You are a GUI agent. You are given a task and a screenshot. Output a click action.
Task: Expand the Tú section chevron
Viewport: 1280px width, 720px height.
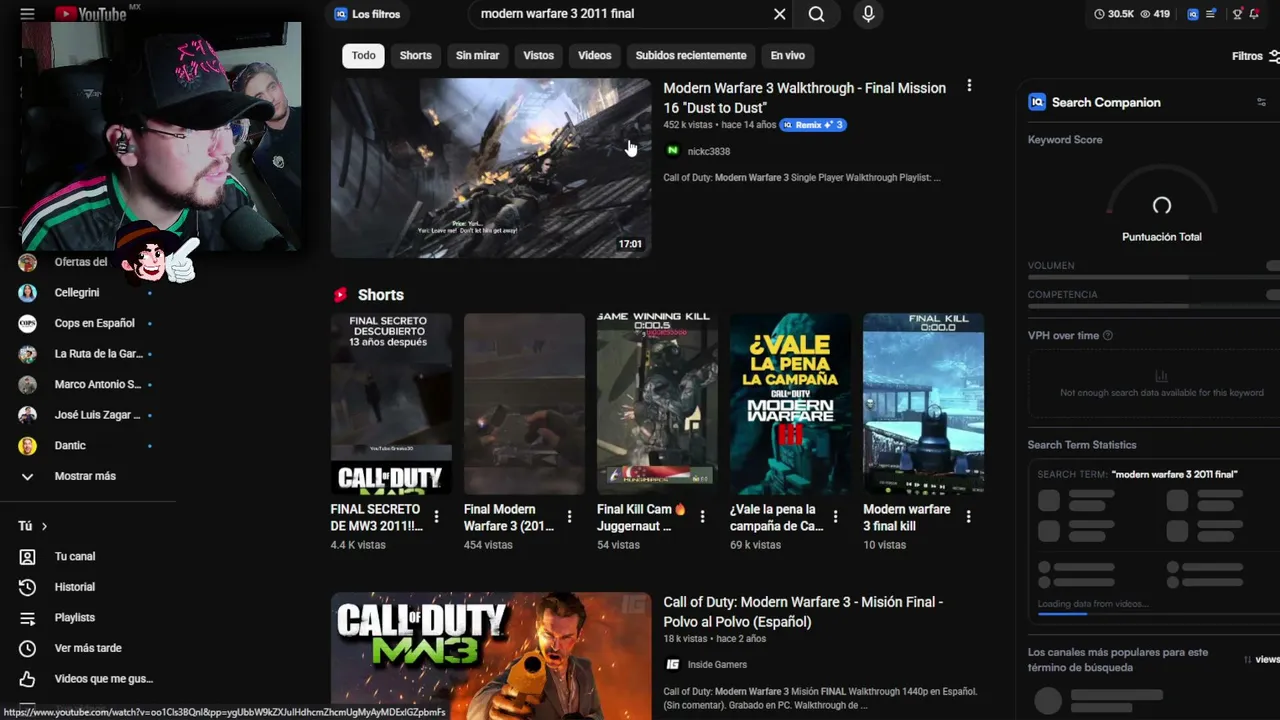44,526
